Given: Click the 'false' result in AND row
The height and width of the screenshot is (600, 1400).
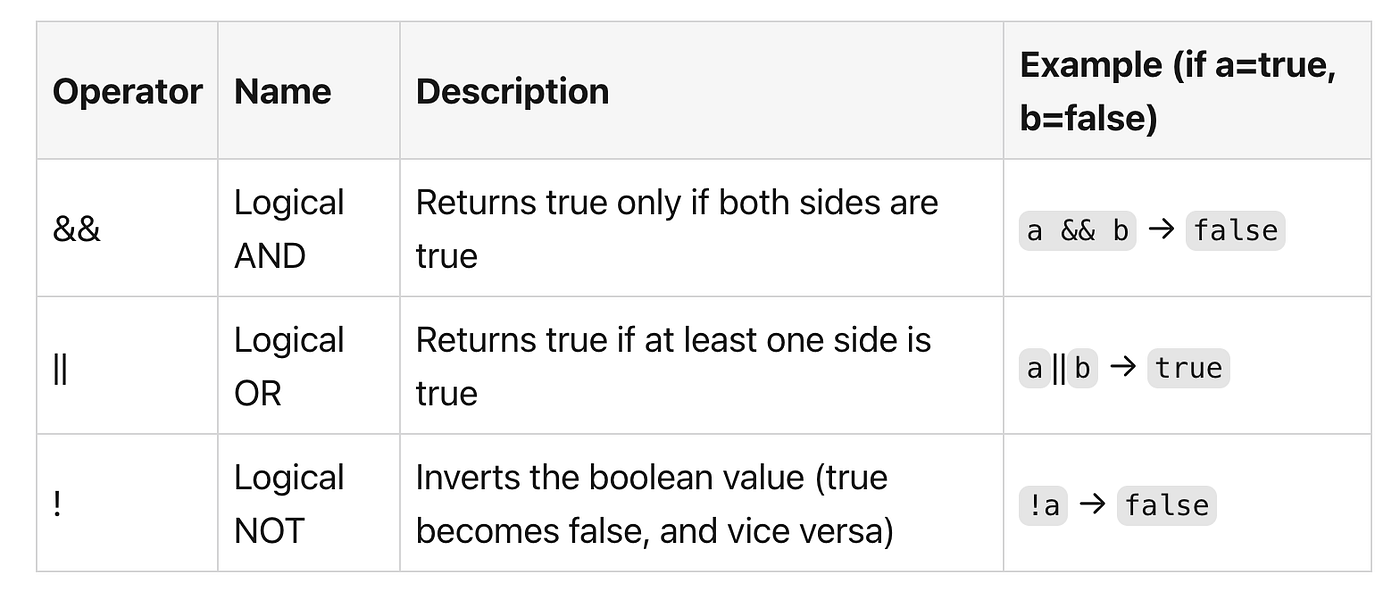Looking at the screenshot, I should (1235, 231).
